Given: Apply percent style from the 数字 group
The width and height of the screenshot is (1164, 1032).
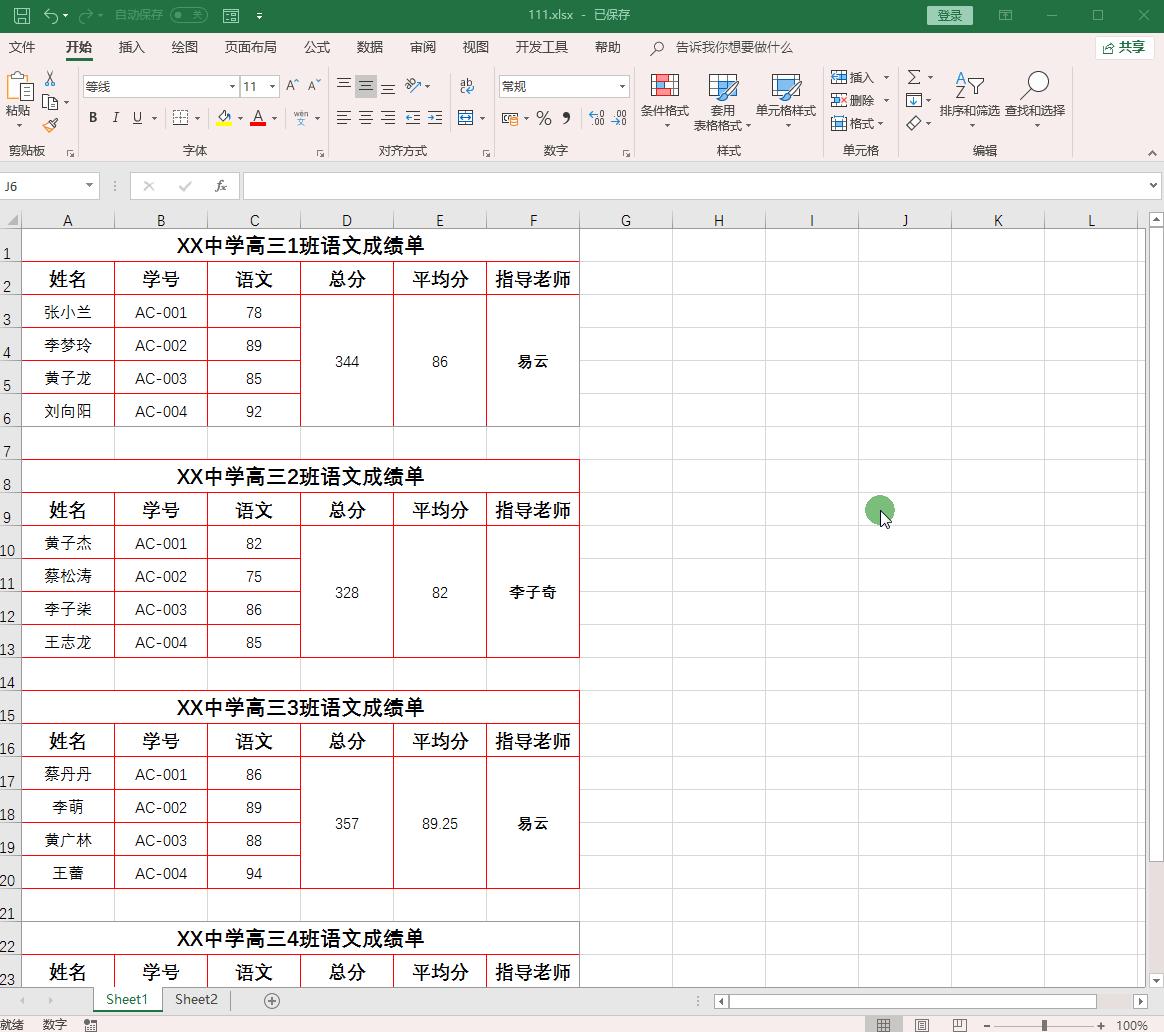Looking at the screenshot, I should point(545,119).
